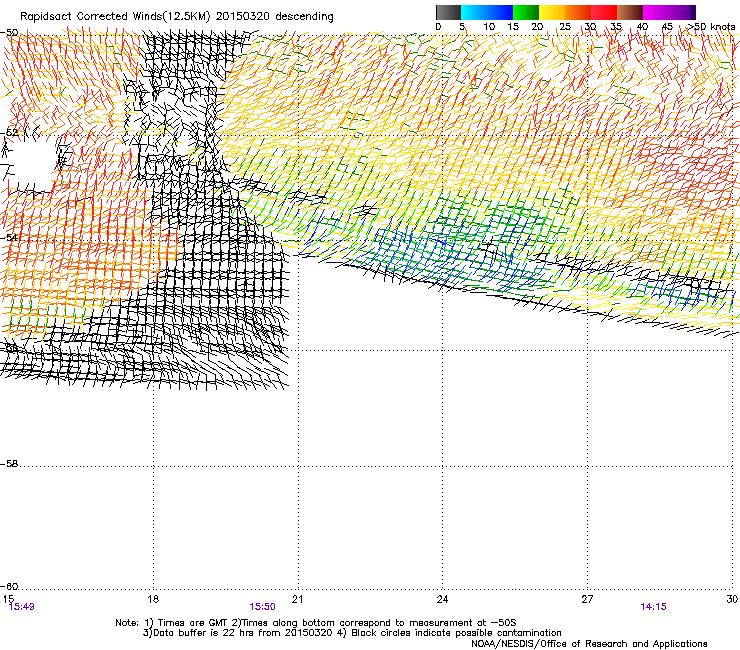Click the cyan 5-10 knots legend color
The height and width of the screenshot is (650, 740).
(x=474, y=12)
